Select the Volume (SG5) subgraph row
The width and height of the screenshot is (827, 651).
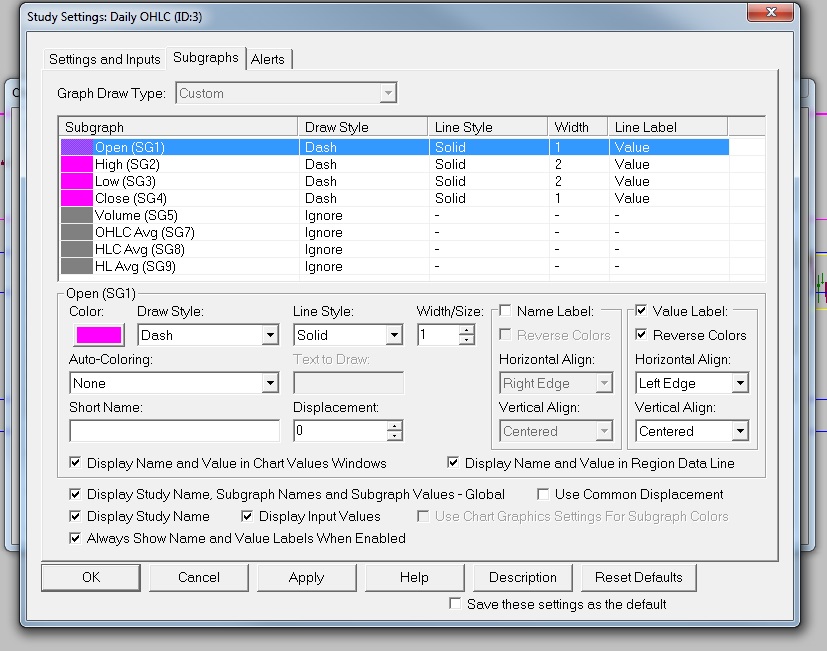tap(395, 215)
